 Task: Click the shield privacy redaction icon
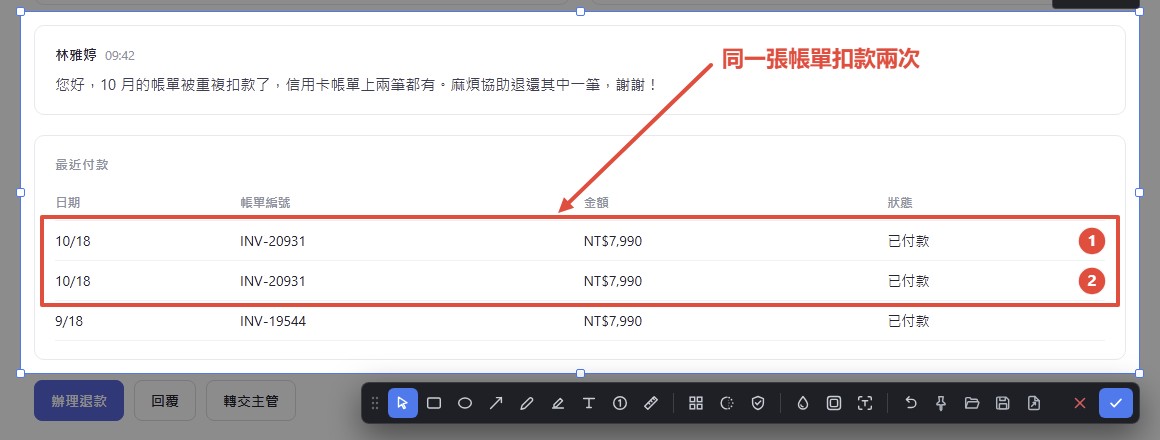click(x=758, y=403)
